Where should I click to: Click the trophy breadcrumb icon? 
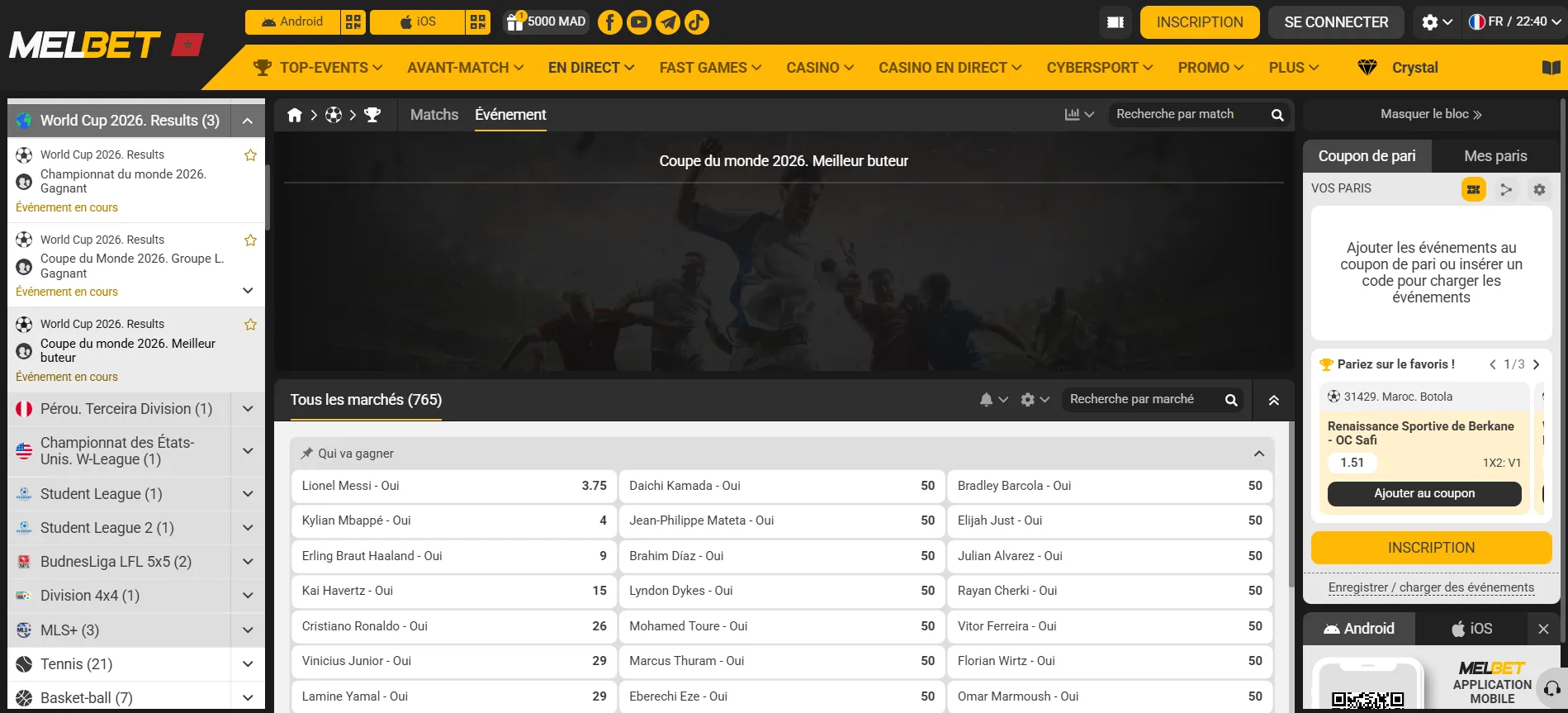tap(372, 115)
